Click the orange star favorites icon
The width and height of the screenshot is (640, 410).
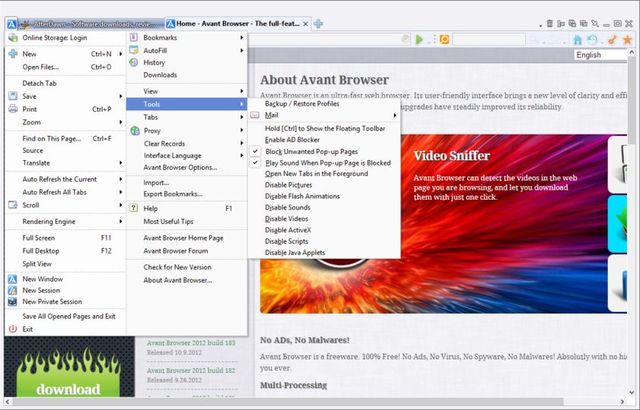pyautogui.click(x=627, y=40)
